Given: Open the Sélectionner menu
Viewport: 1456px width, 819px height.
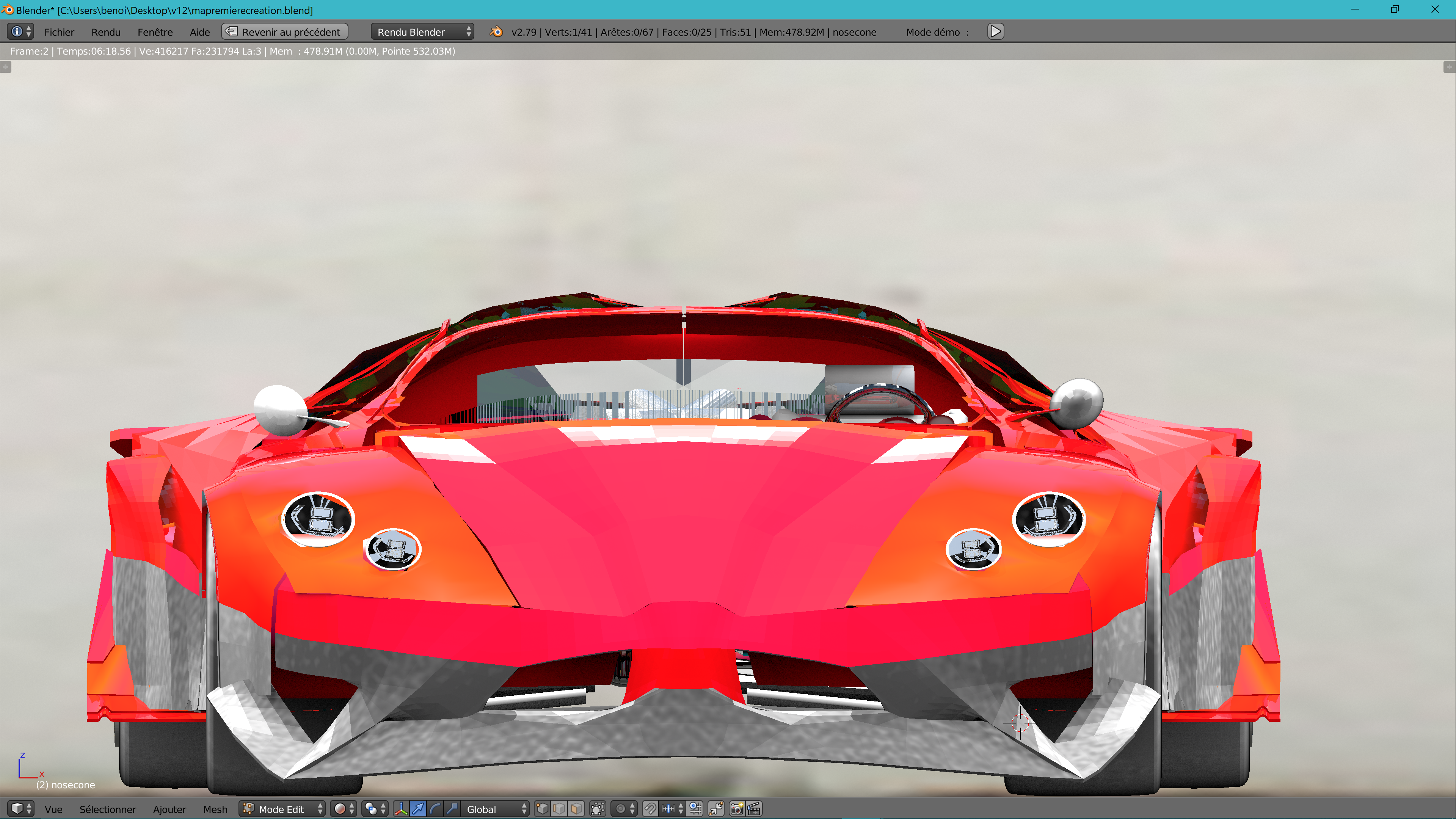Looking at the screenshot, I should click(x=107, y=810).
